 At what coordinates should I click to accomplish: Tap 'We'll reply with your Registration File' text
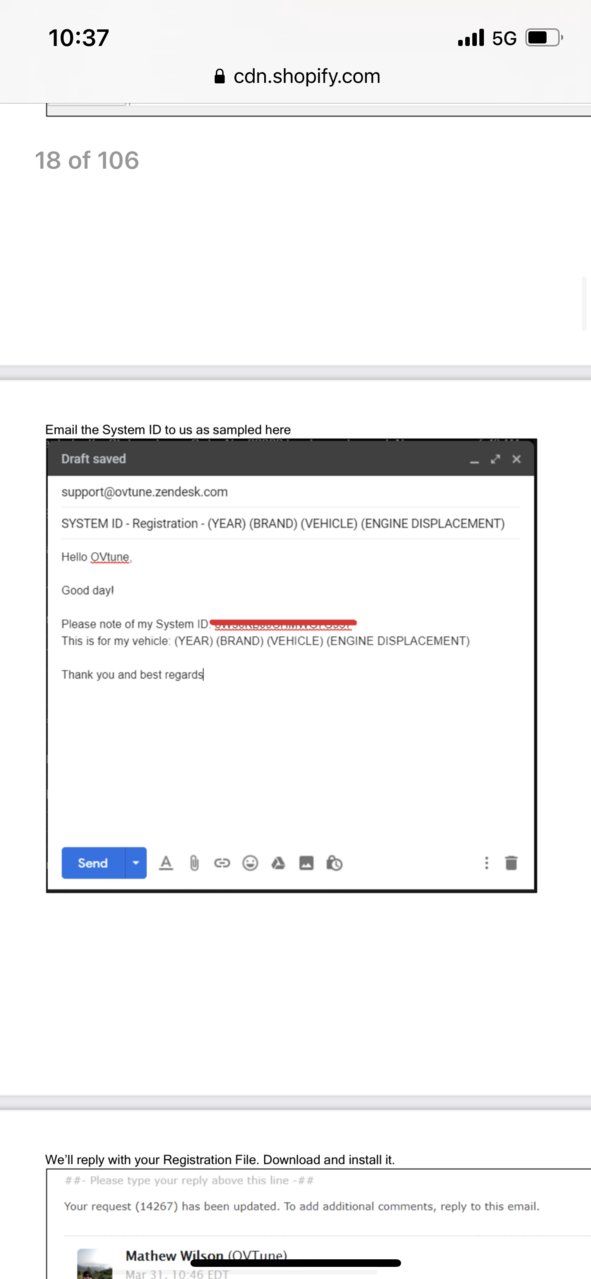(x=220, y=1160)
